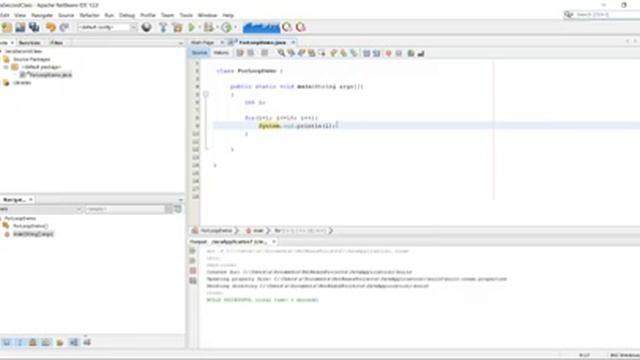Click the last icon on the main toolbar
640x360 pixels.
[301, 27]
